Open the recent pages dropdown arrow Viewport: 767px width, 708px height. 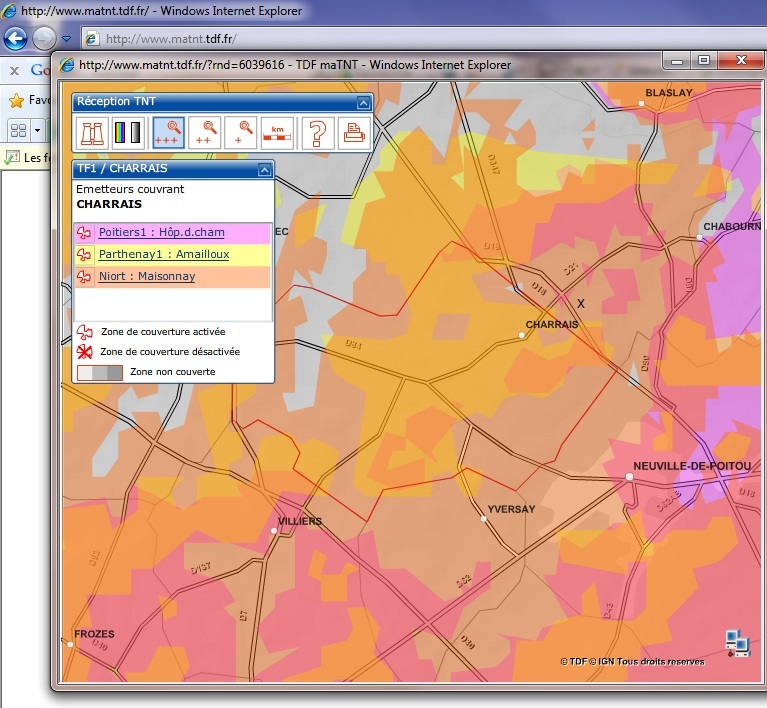(x=67, y=39)
